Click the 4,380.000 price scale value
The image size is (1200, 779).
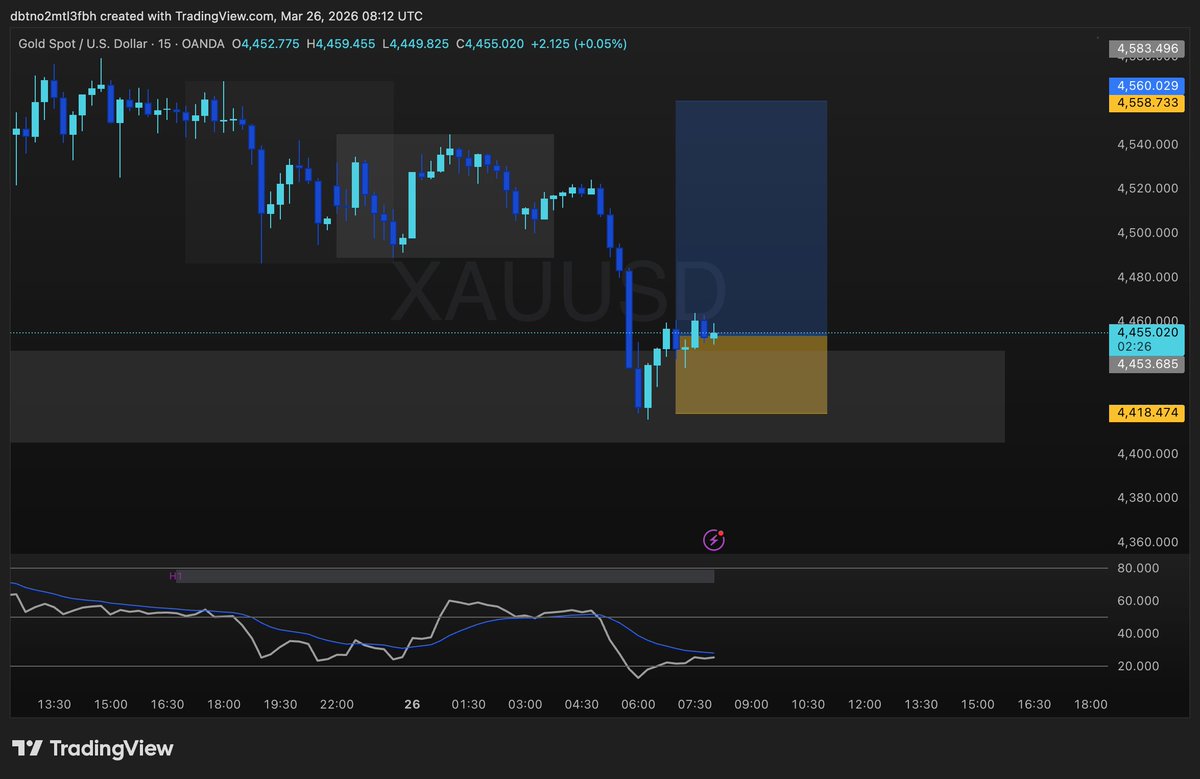tap(1147, 498)
